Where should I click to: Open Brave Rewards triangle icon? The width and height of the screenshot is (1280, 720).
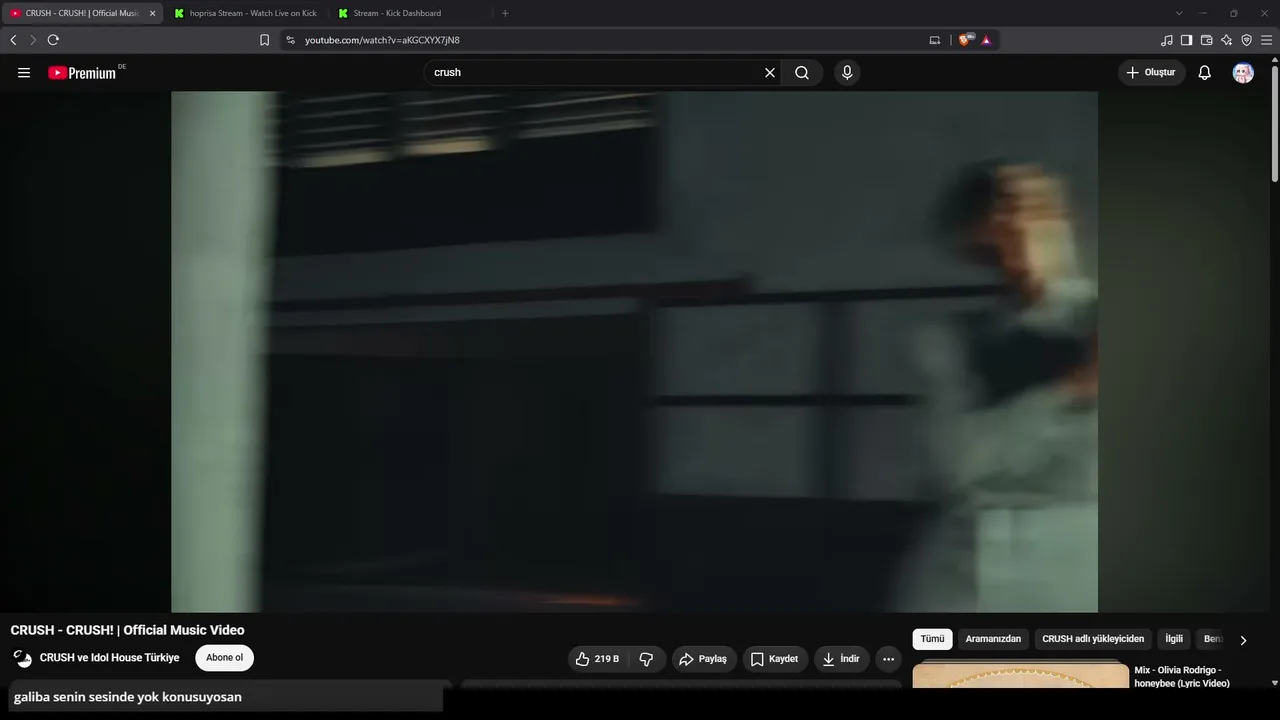[986, 40]
